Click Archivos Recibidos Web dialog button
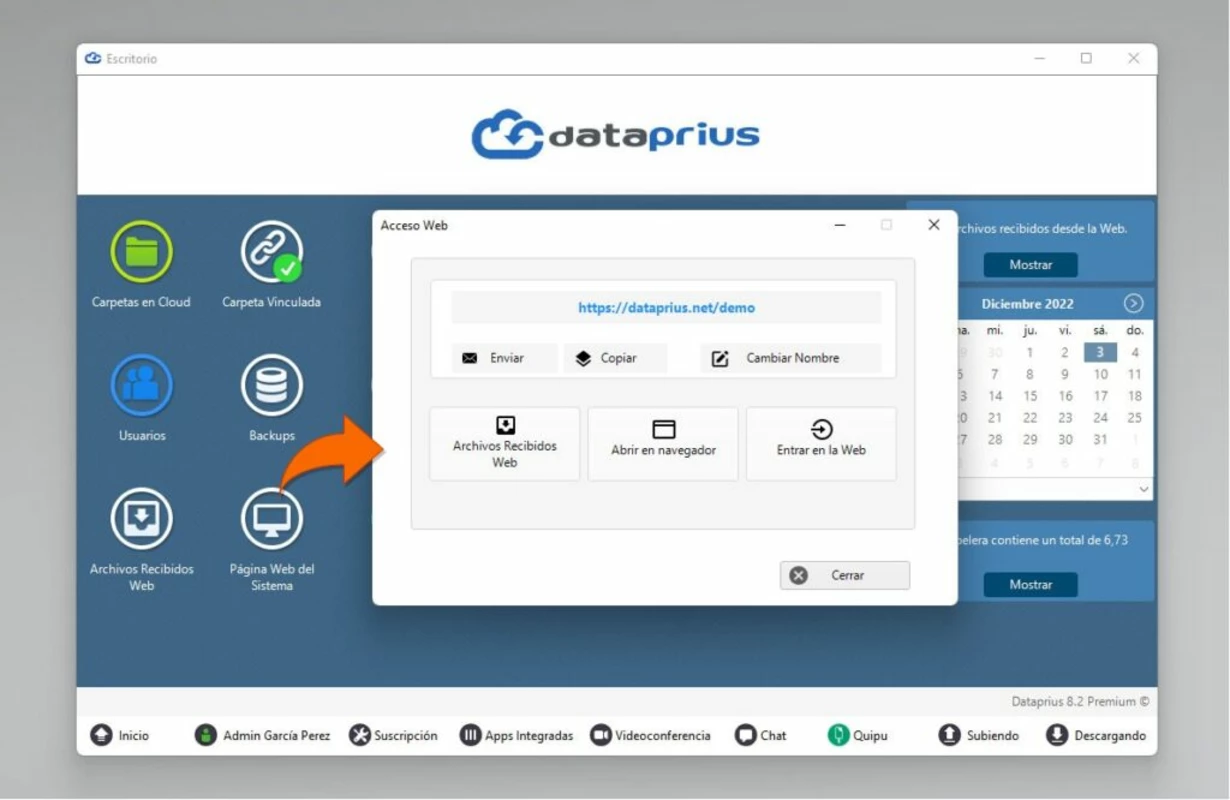1230x800 pixels. pyautogui.click(x=504, y=444)
